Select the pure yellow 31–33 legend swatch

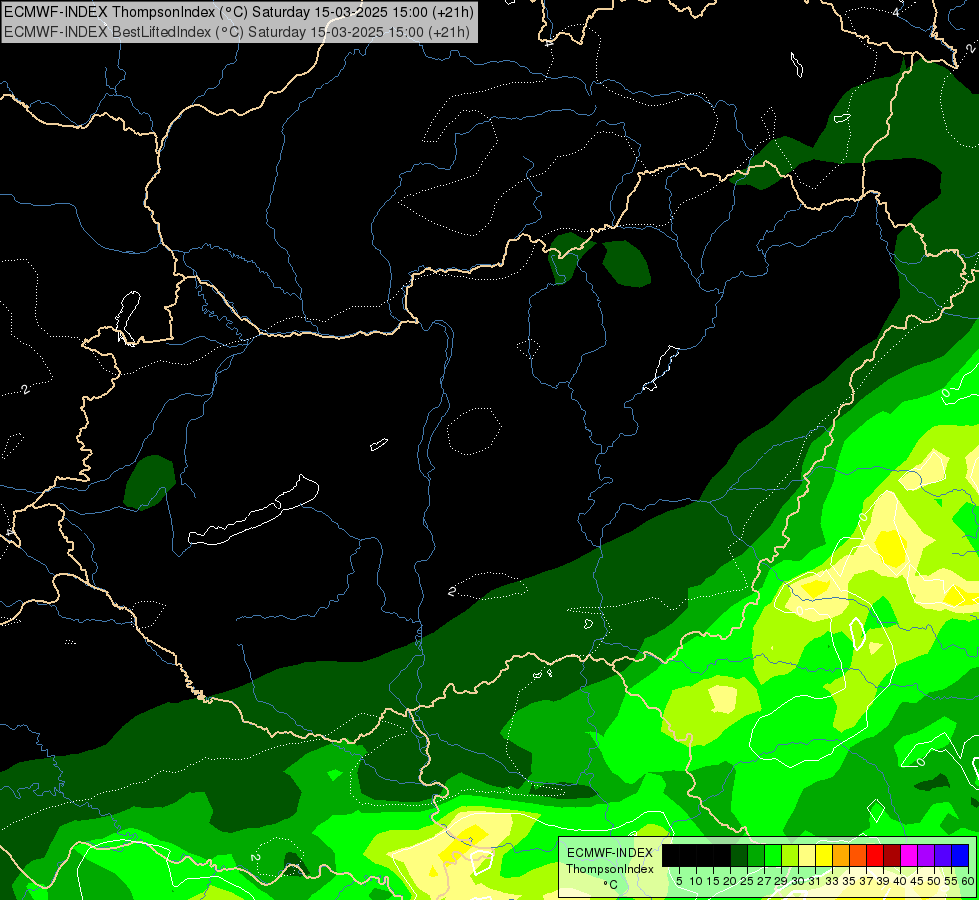click(824, 855)
